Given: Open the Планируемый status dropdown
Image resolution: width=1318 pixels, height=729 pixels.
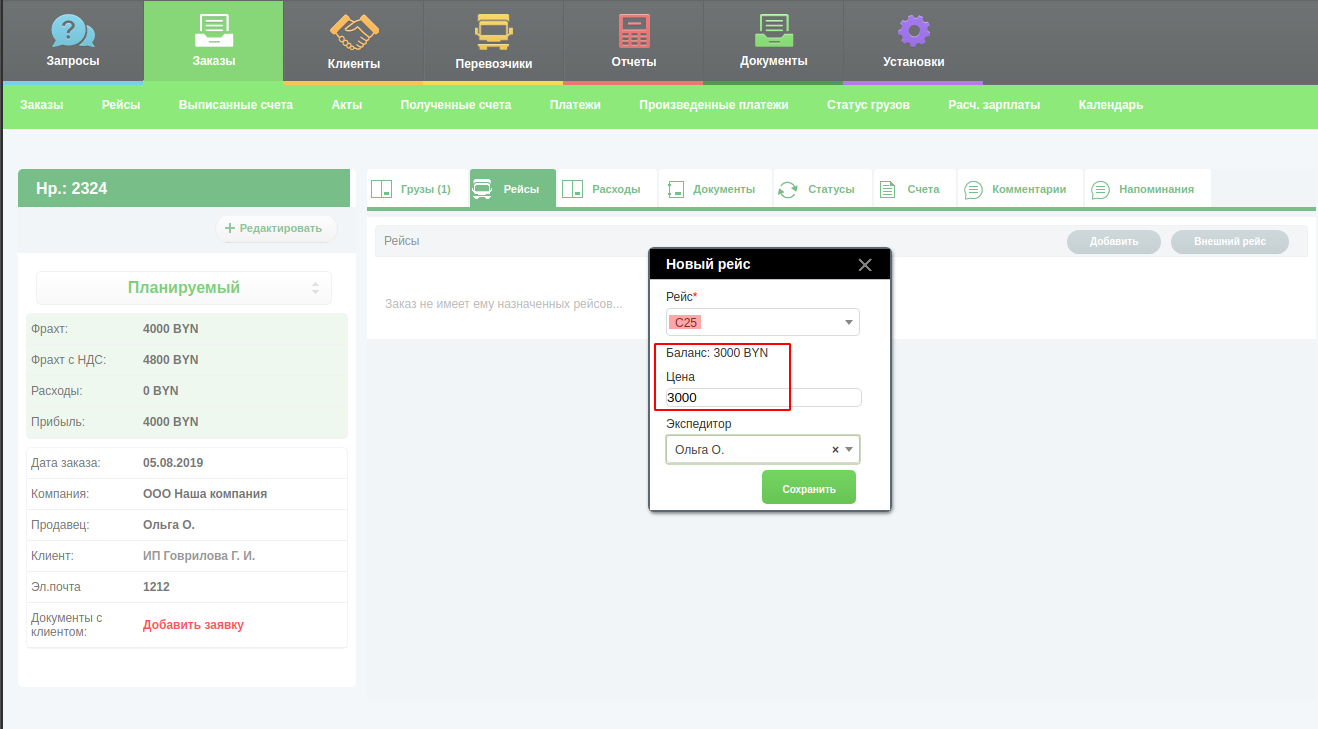Looking at the screenshot, I should tap(184, 288).
